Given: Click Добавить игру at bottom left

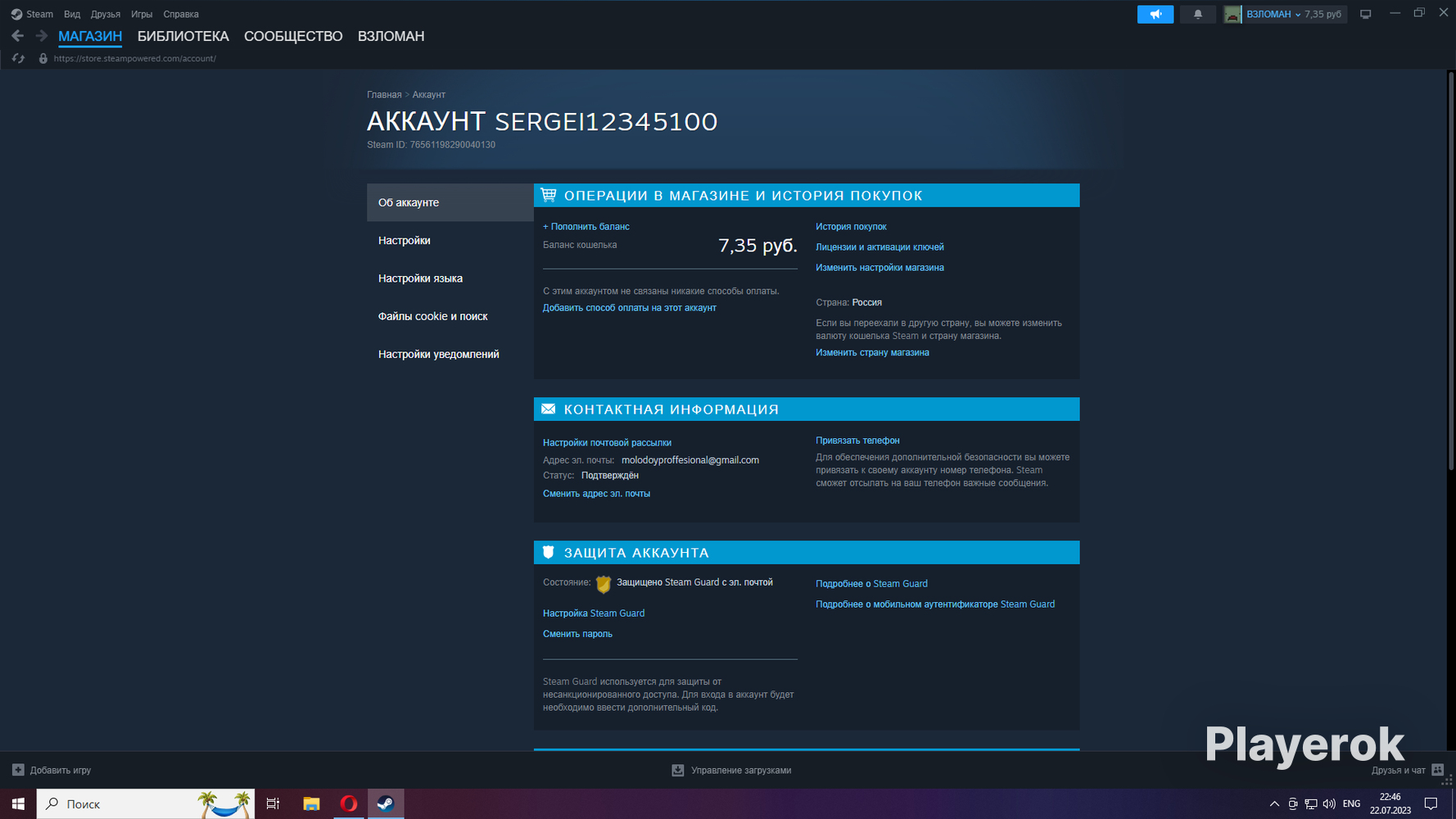Looking at the screenshot, I should coord(52,770).
